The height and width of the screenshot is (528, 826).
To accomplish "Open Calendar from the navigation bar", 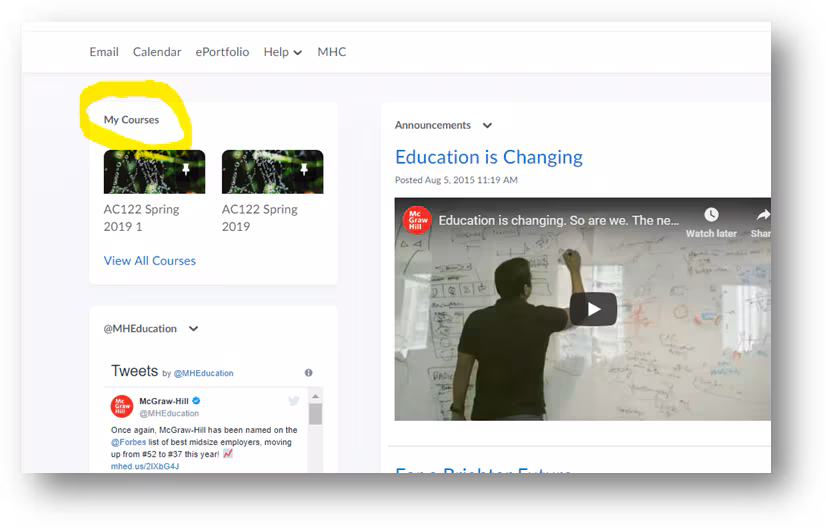I will coord(157,52).
